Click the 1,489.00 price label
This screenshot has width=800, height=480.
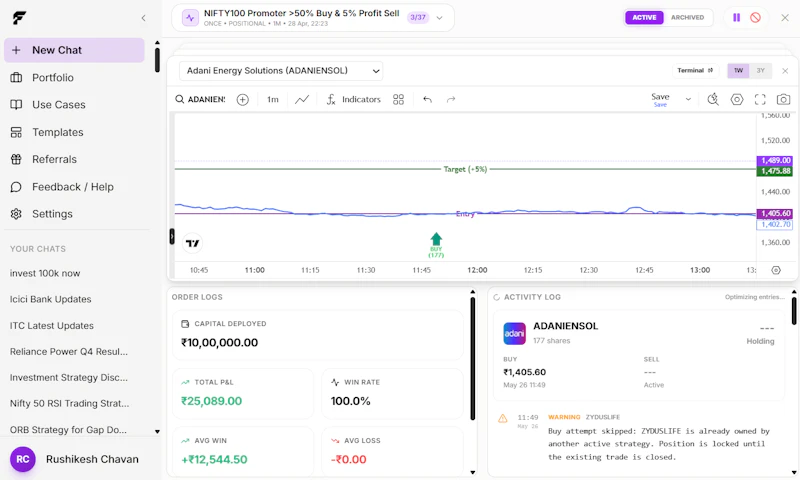coord(775,161)
